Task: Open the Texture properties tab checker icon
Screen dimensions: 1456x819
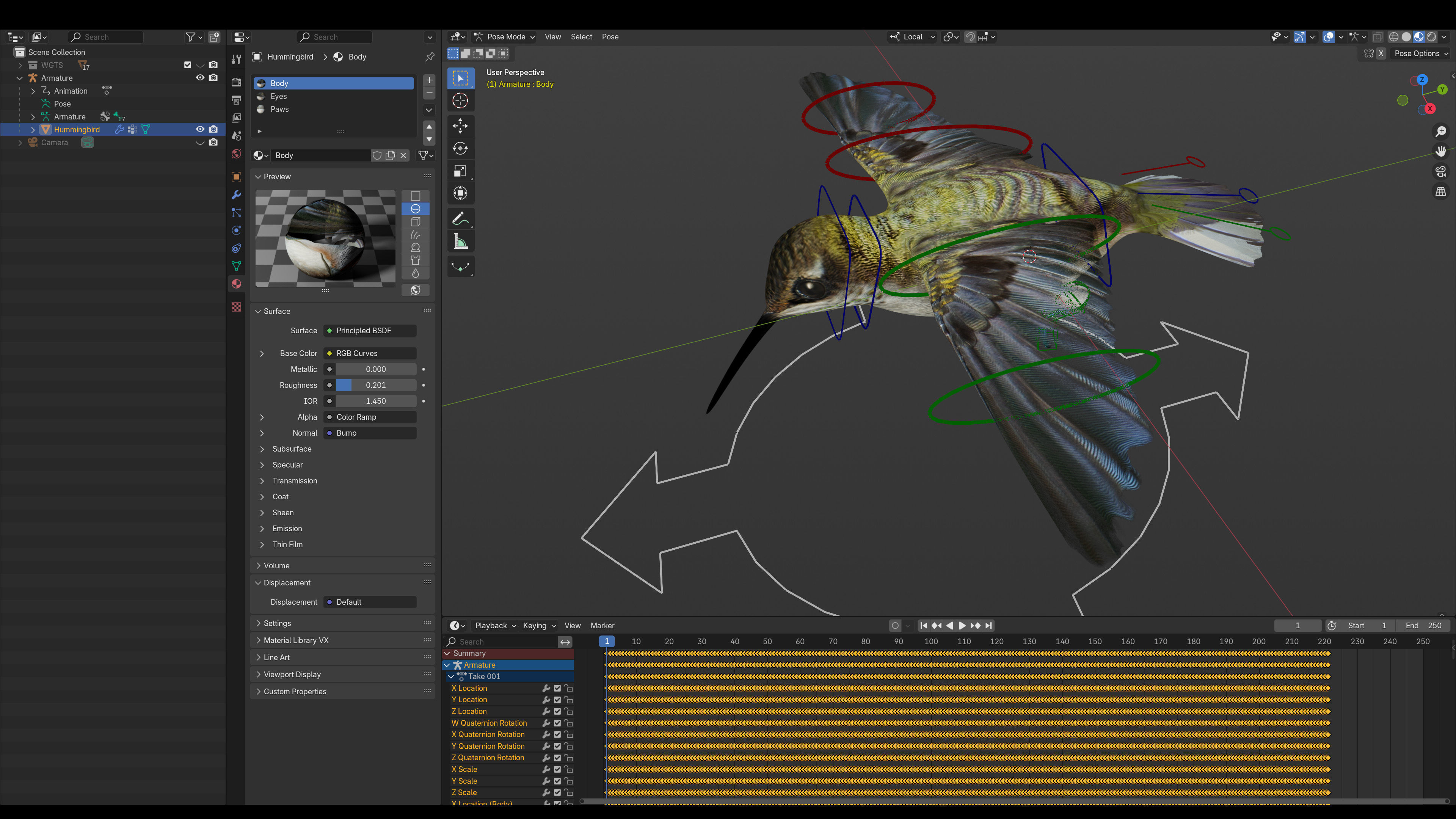Action: 236,307
